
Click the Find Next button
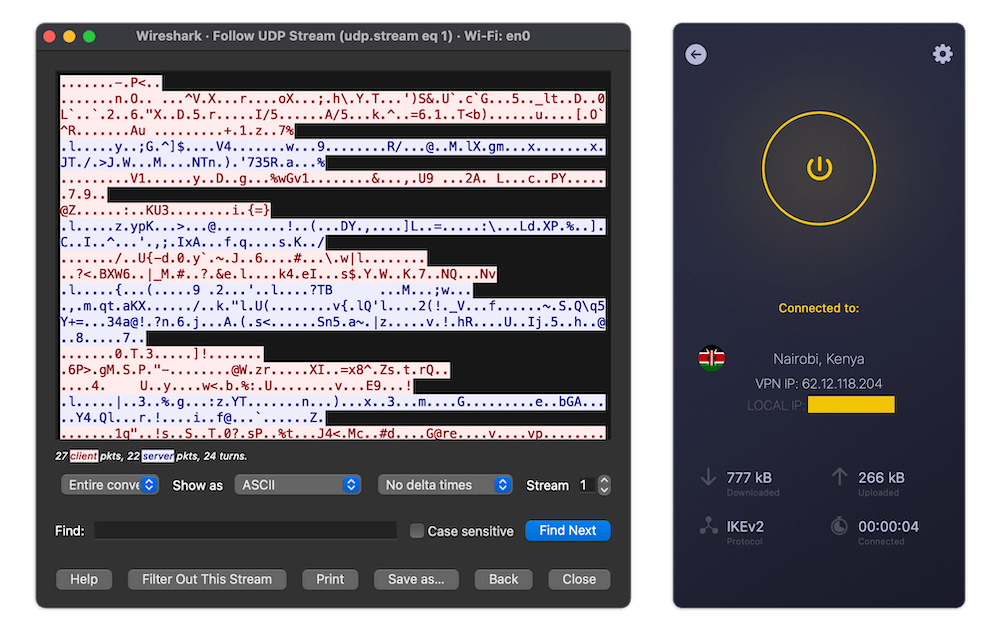click(x=568, y=531)
